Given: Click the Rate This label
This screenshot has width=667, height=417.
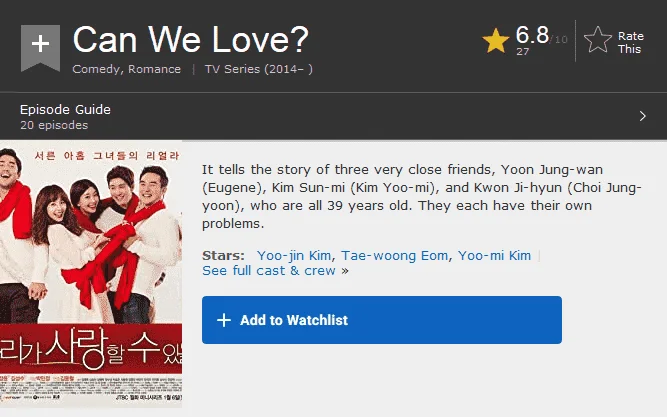Looking at the screenshot, I should click(630, 43).
